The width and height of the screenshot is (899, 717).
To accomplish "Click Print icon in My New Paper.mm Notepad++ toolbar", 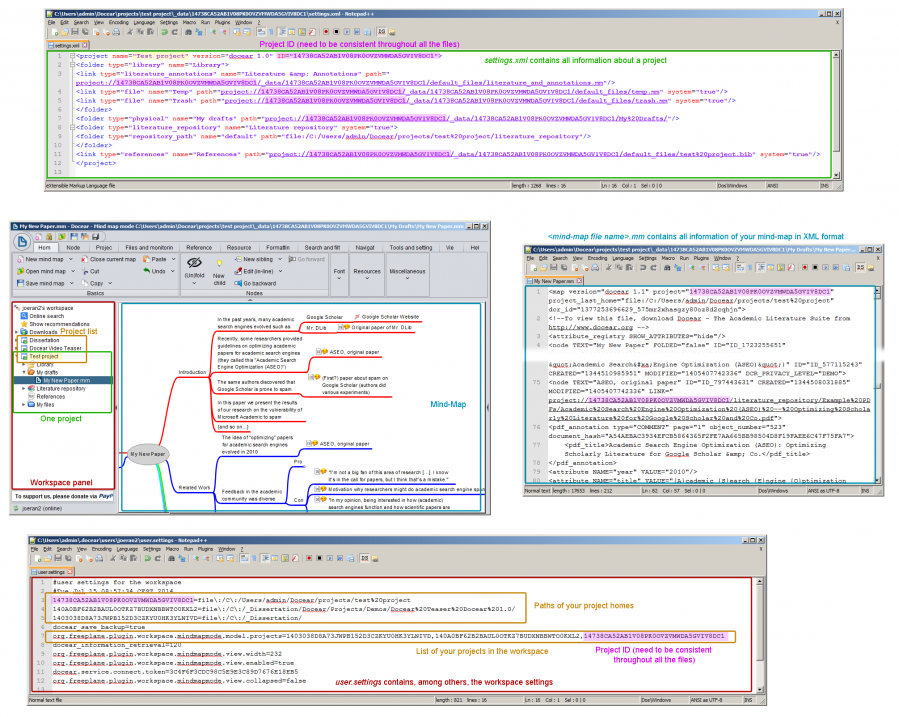I will click(596, 268).
